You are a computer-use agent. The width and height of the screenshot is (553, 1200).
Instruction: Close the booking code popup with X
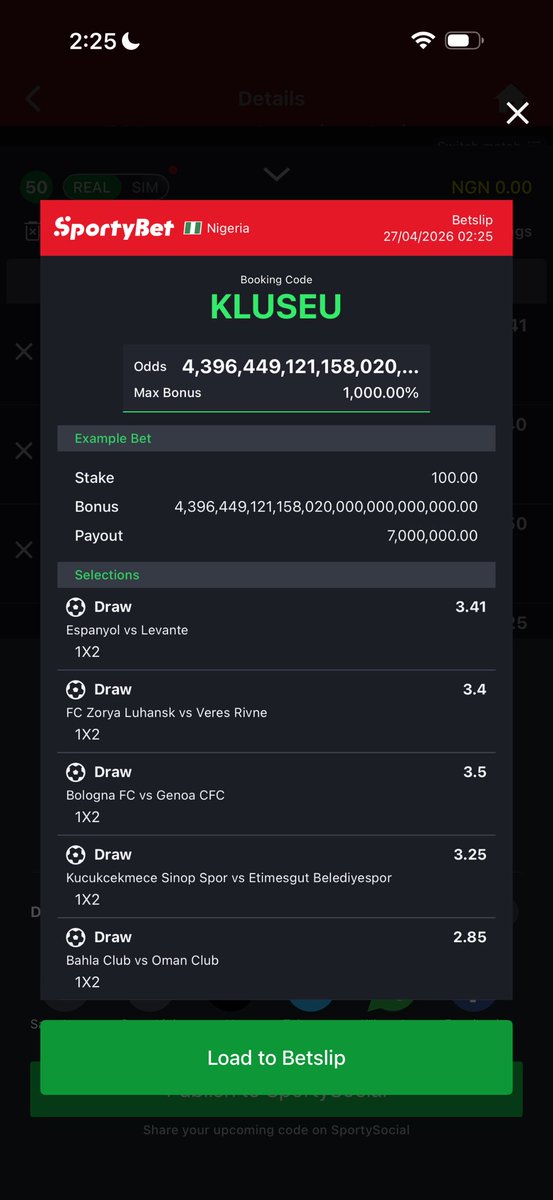click(x=517, y=113)
